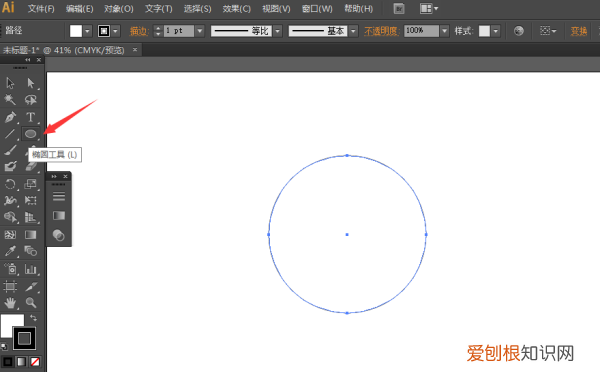The height and width of the screenshot is (372, 600).
Task: Click the 不透明度 opacity link
Action: (x=382, y=31)
